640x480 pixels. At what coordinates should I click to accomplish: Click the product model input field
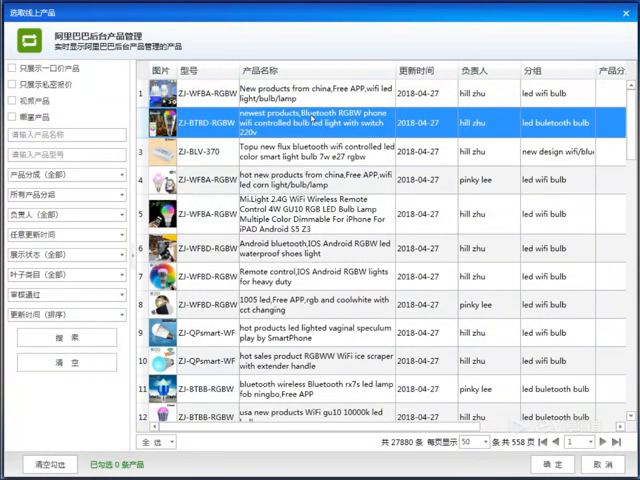pyautogui.click(x=67, y=155)
